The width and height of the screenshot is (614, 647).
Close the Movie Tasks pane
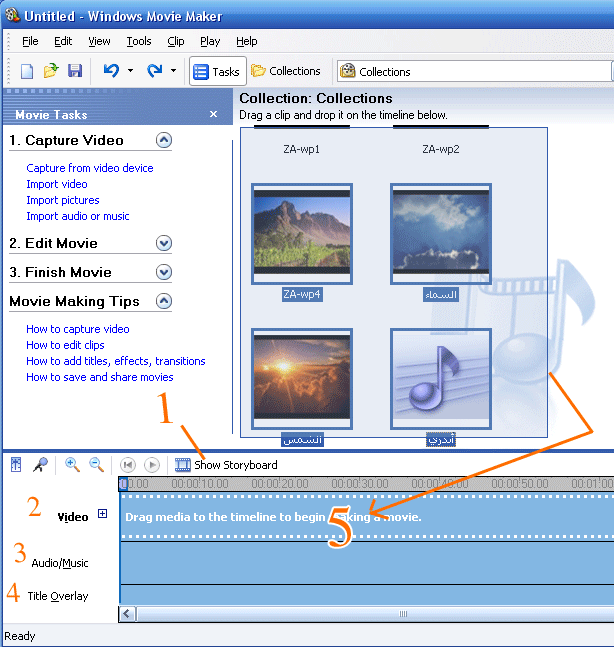pos(213,114)
